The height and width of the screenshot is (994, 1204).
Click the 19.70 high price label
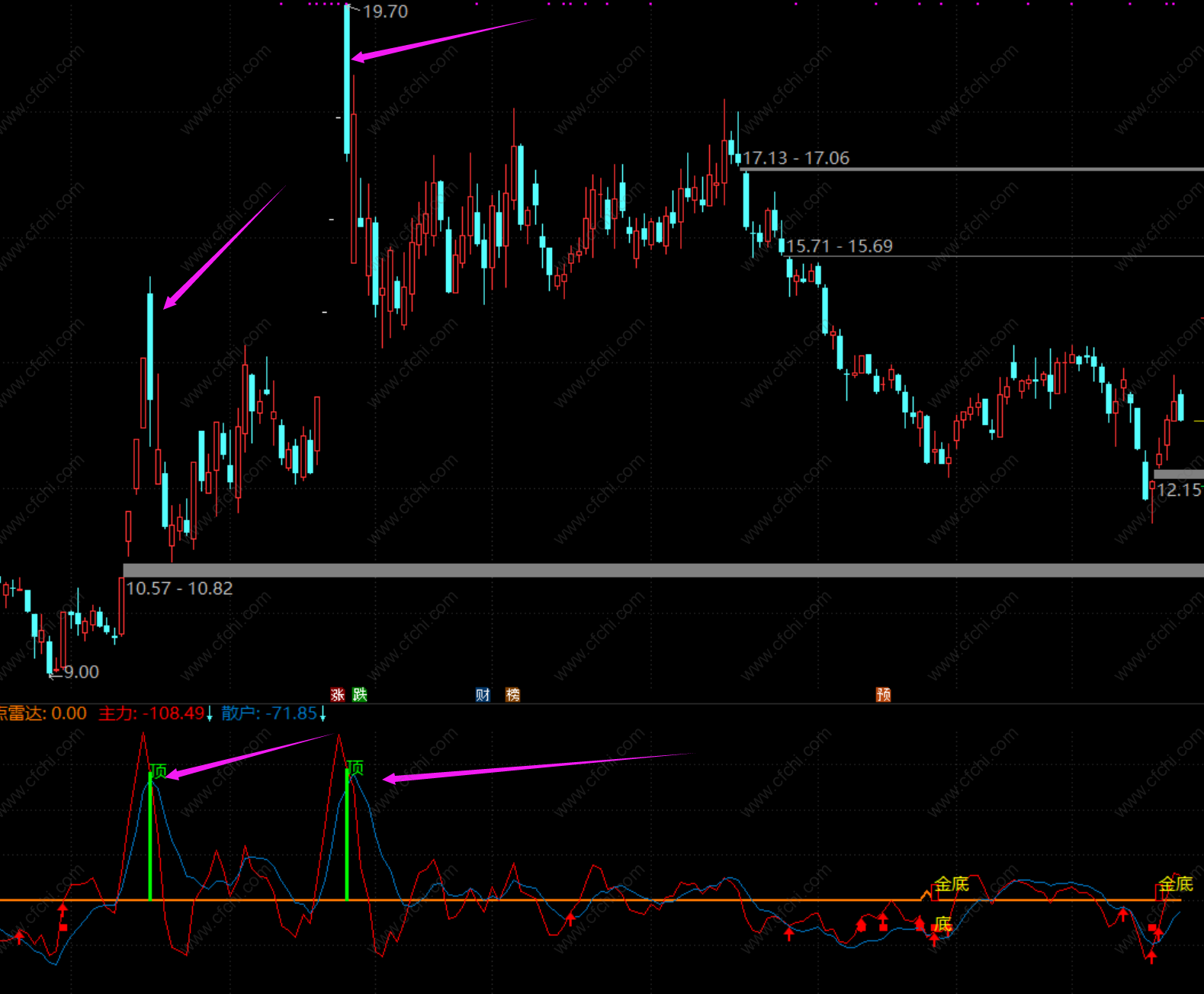tap(385, 11)
